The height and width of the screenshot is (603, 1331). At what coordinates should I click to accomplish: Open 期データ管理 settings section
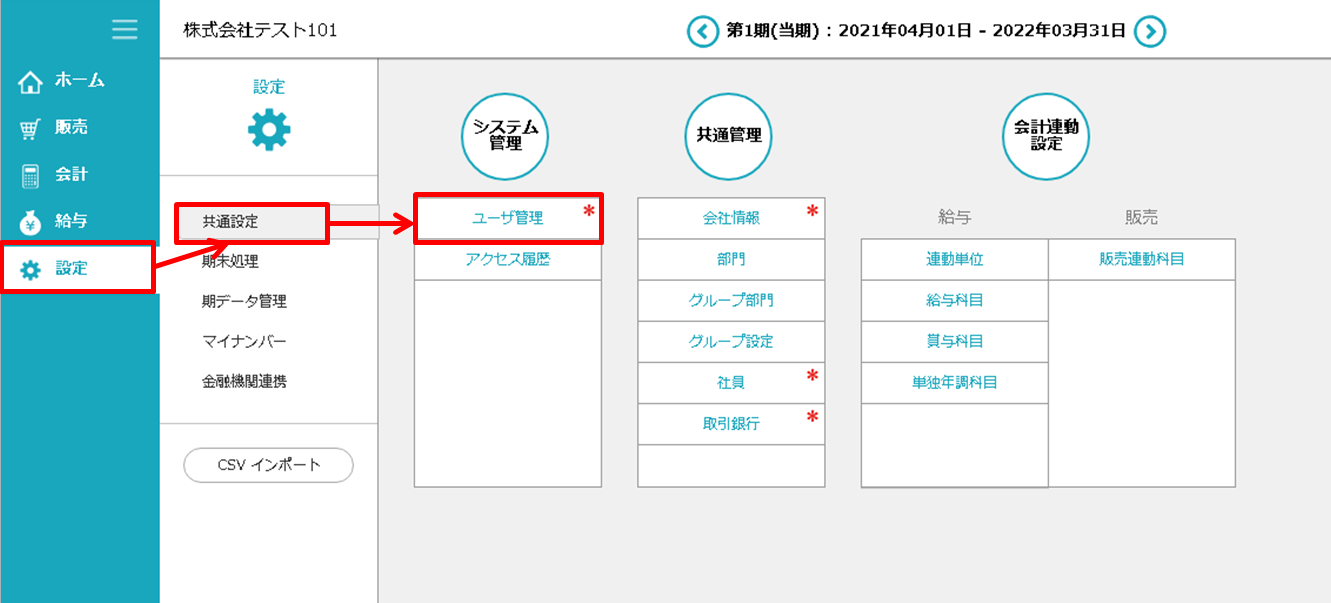click(244, 301)
